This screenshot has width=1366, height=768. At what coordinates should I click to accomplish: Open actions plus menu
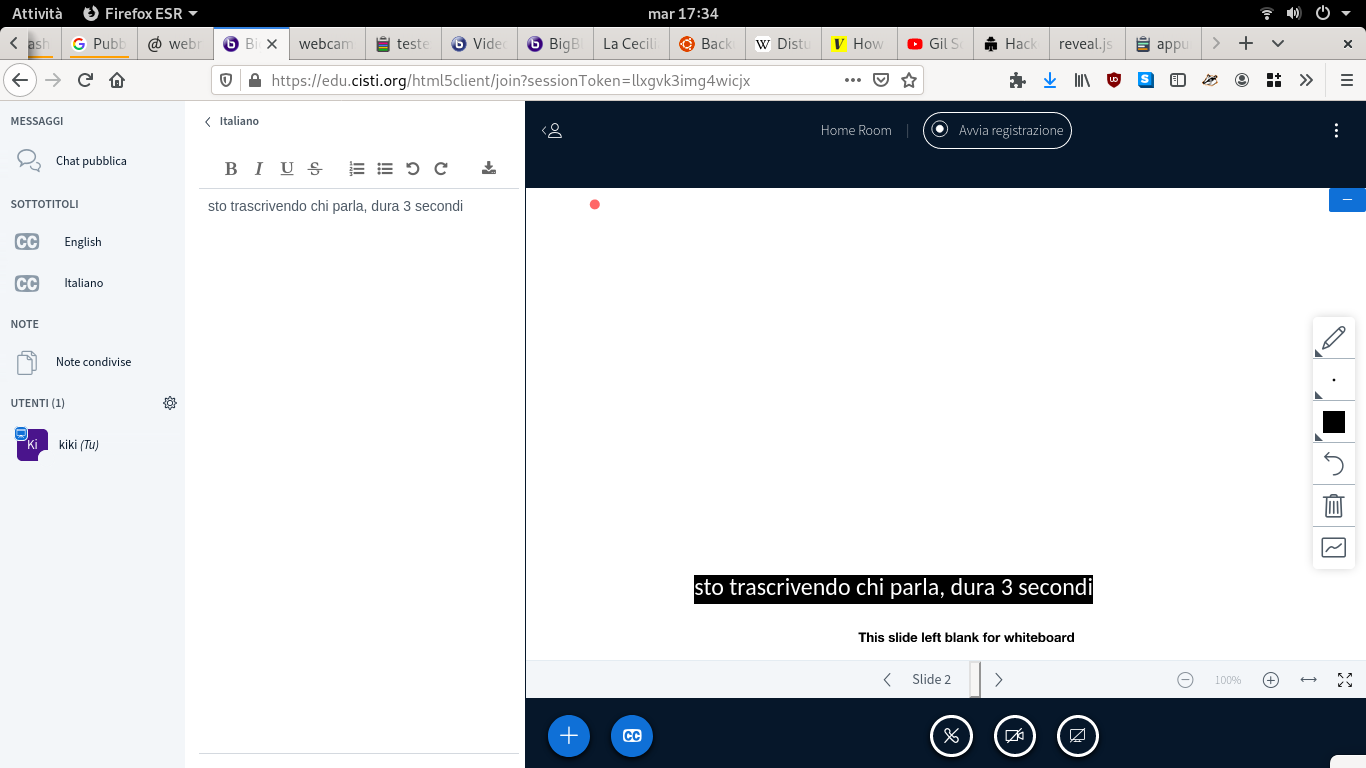(x=569, y=736)
